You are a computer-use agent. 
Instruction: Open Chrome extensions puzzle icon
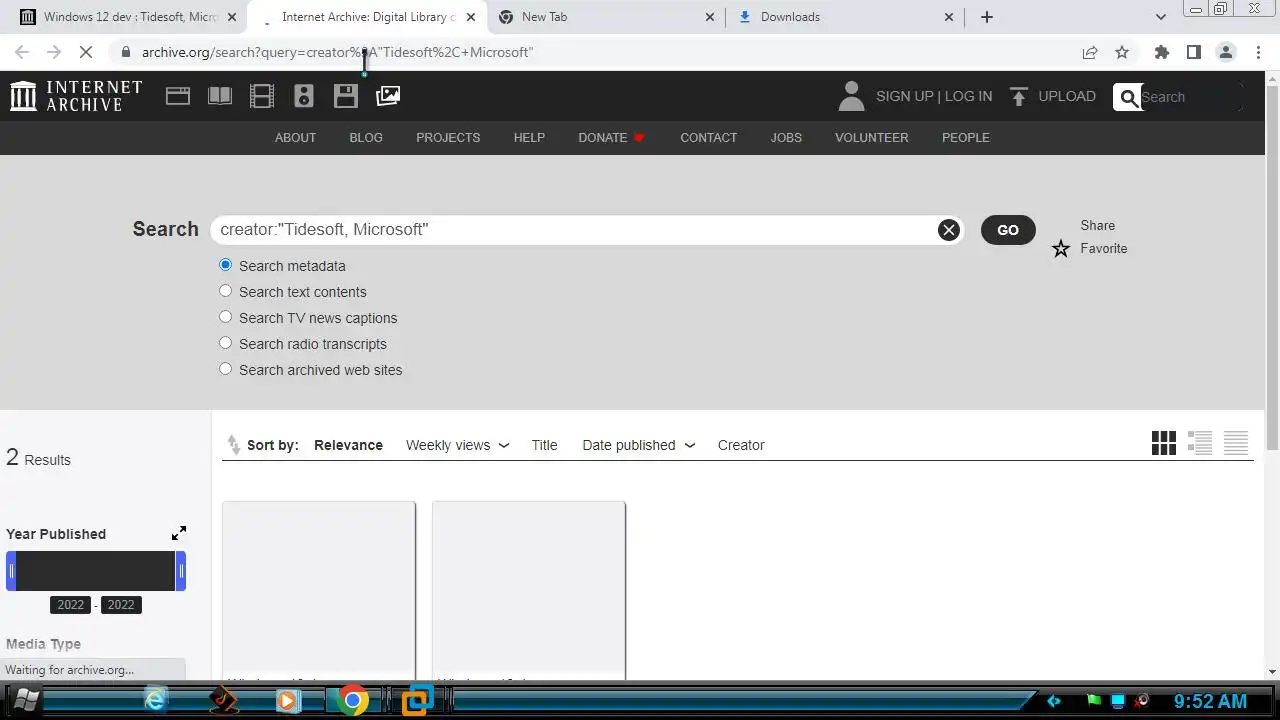1161,52
